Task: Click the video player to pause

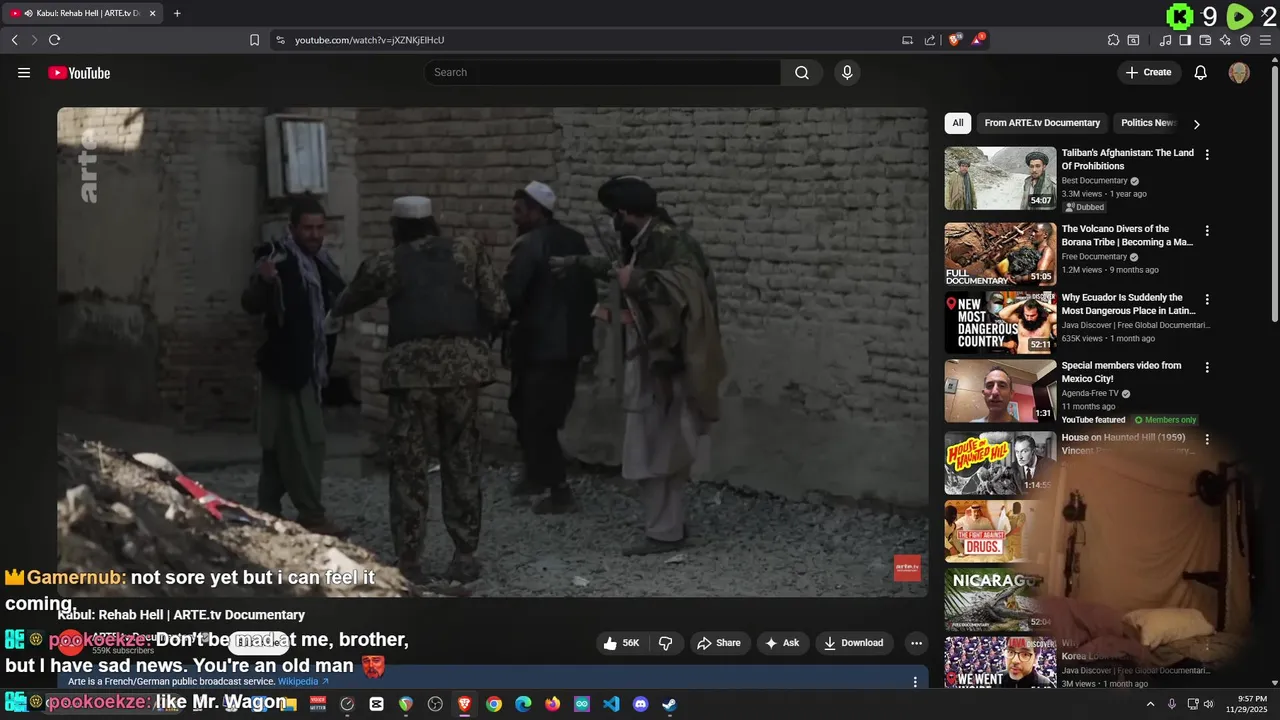Action: pos(492,352)
